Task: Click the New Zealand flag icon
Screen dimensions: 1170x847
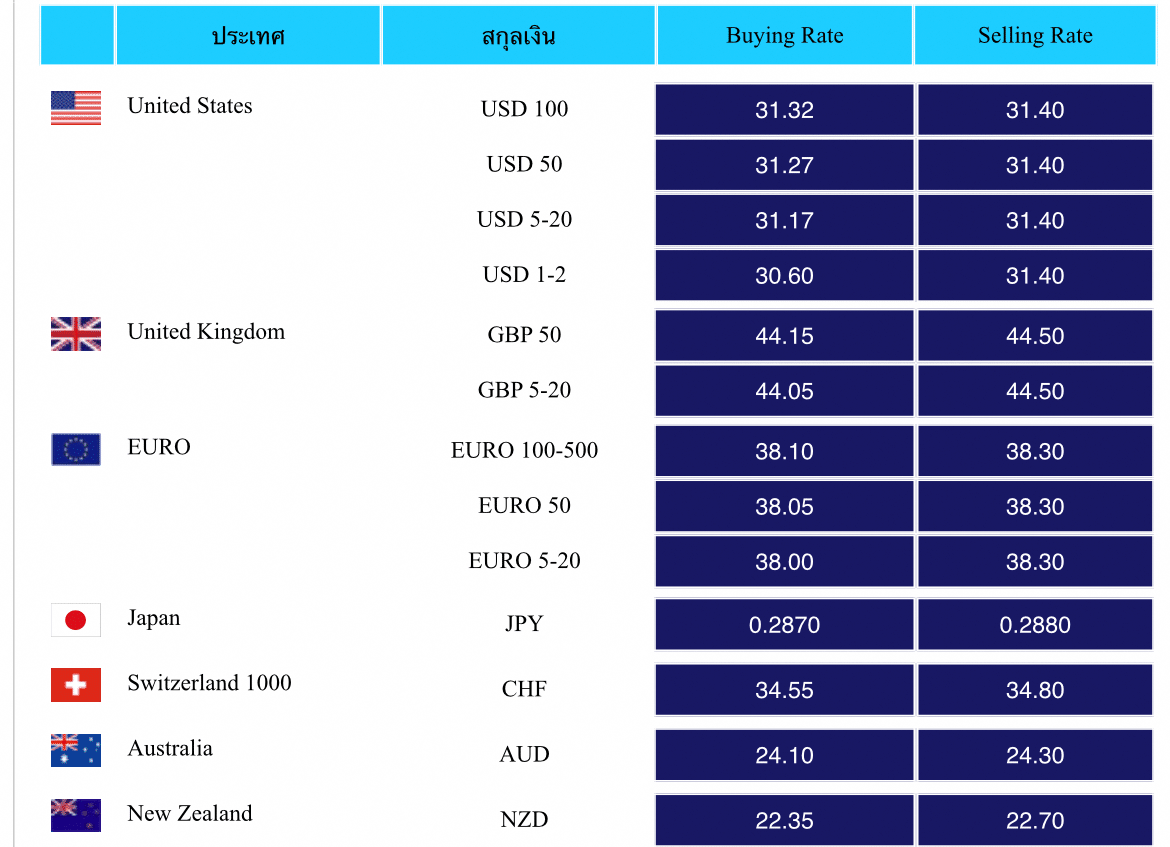Action: pos(76,816)
